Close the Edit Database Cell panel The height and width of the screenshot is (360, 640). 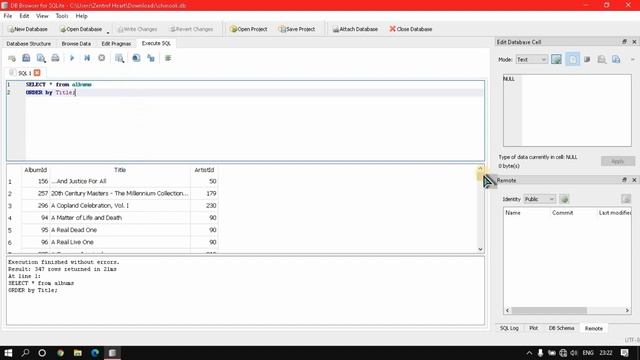634,42
